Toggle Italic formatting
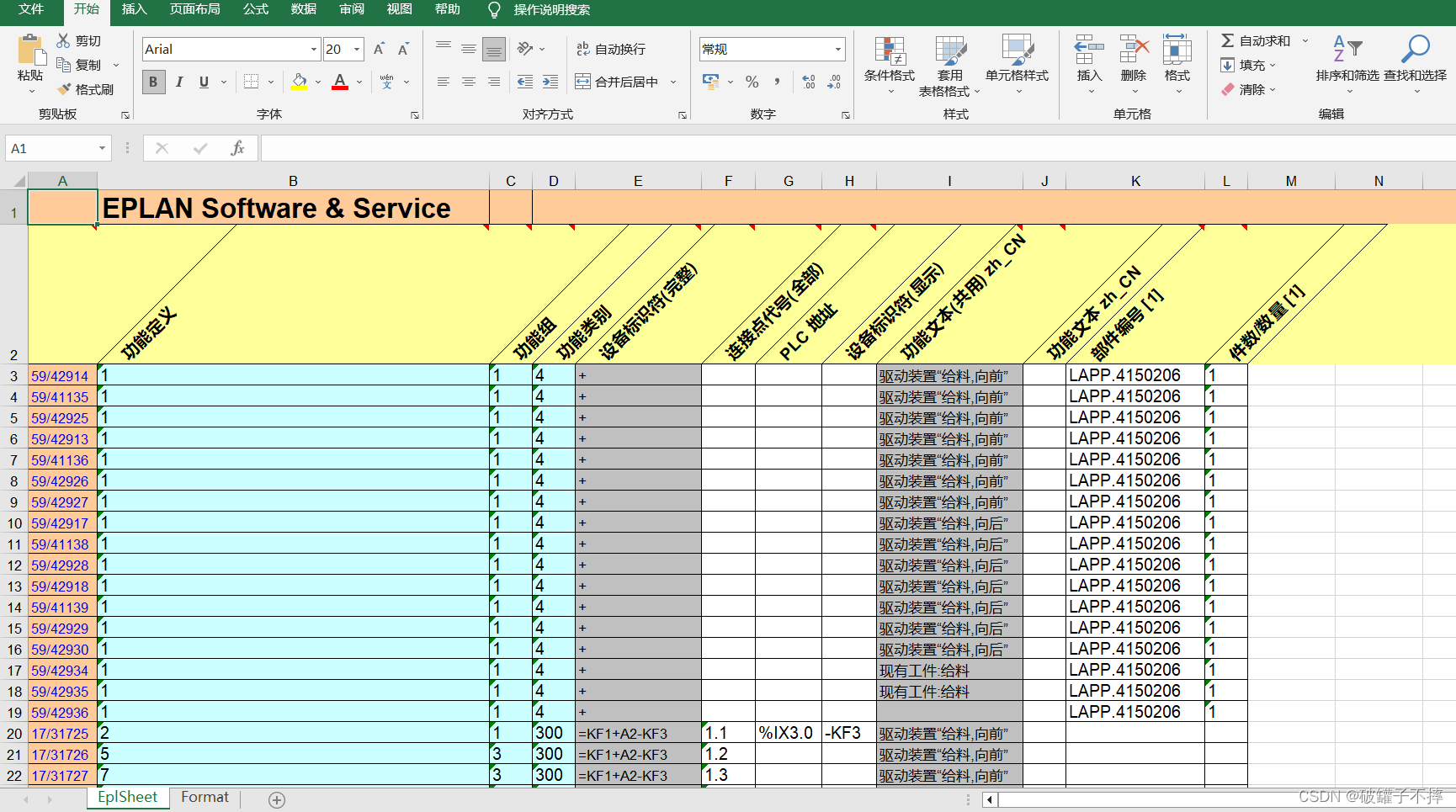The image size is (1456, 812). pyautogui.click(x=178, y=82)
